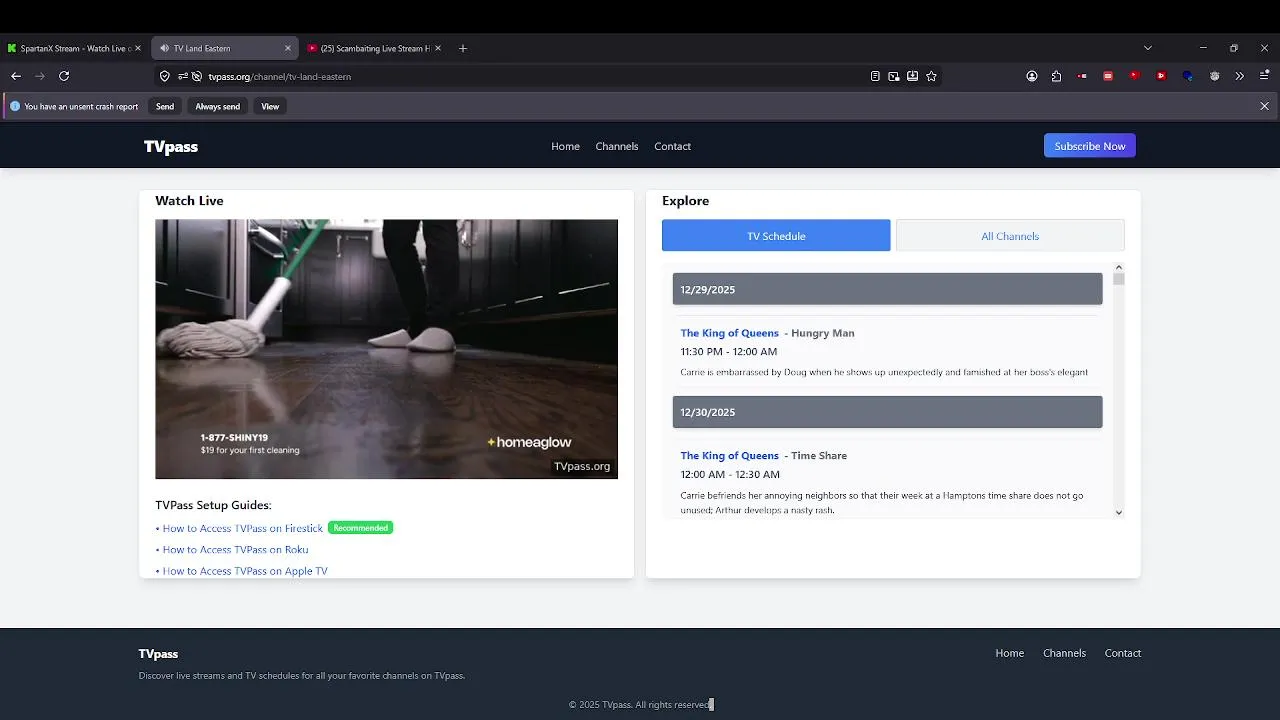
Task: Open a new tab with plus button
Action: pos(463,48)
